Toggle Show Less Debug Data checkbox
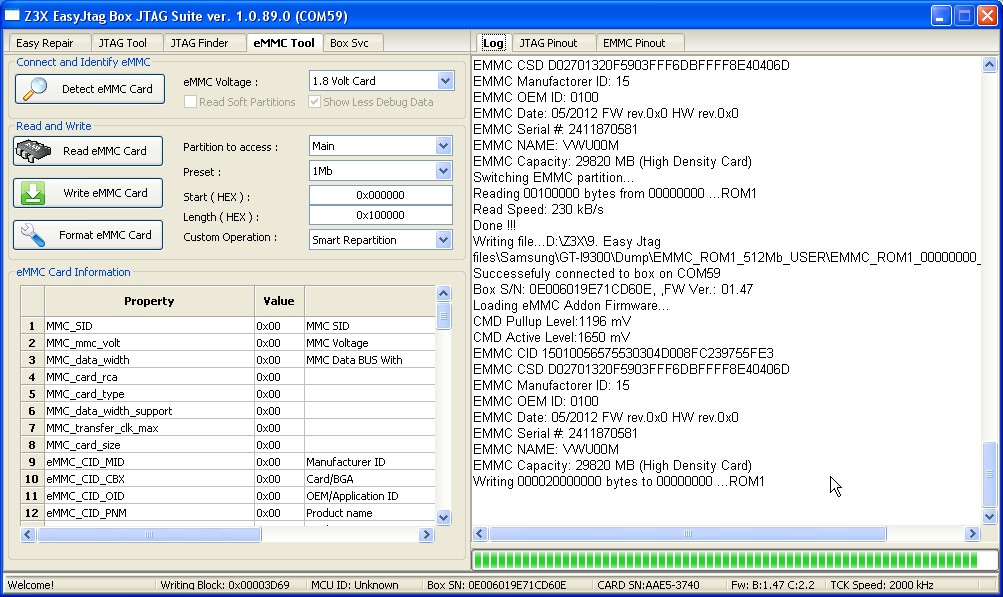 [x=314, y=102]
